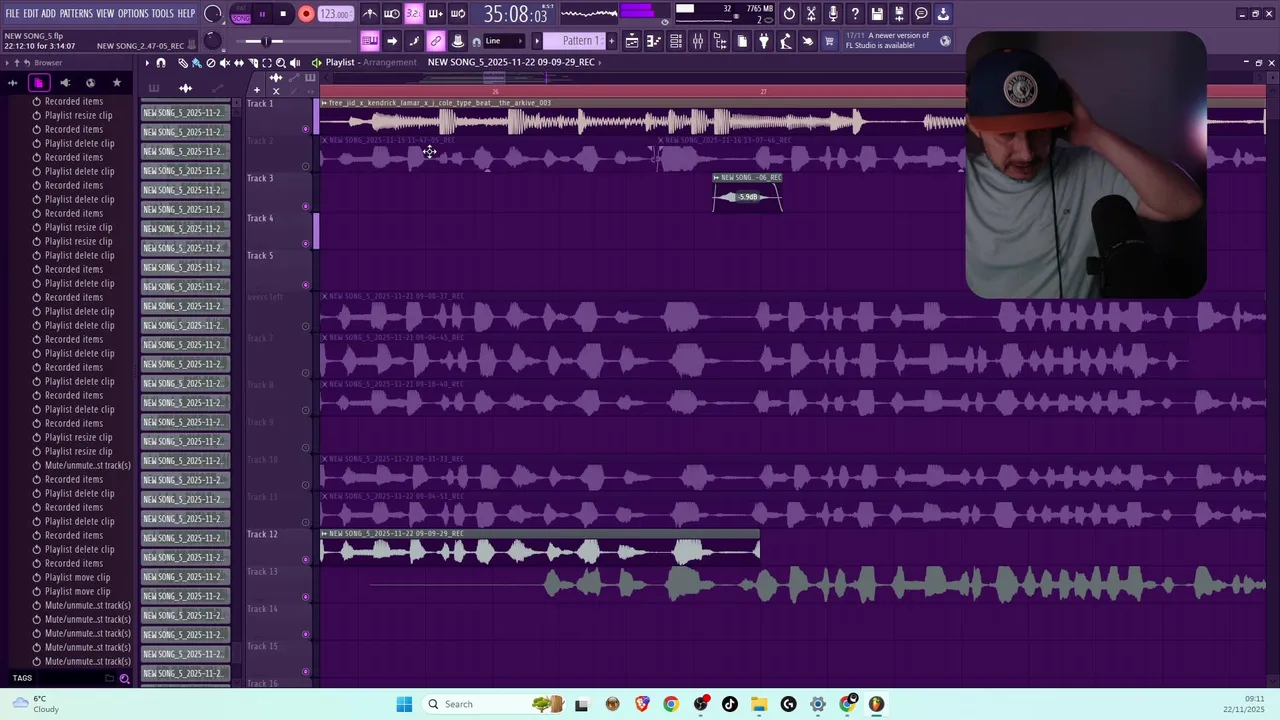The image size is (1280, 720).
Task: Open the Channel rack icon
Action: tap(675, 41)
